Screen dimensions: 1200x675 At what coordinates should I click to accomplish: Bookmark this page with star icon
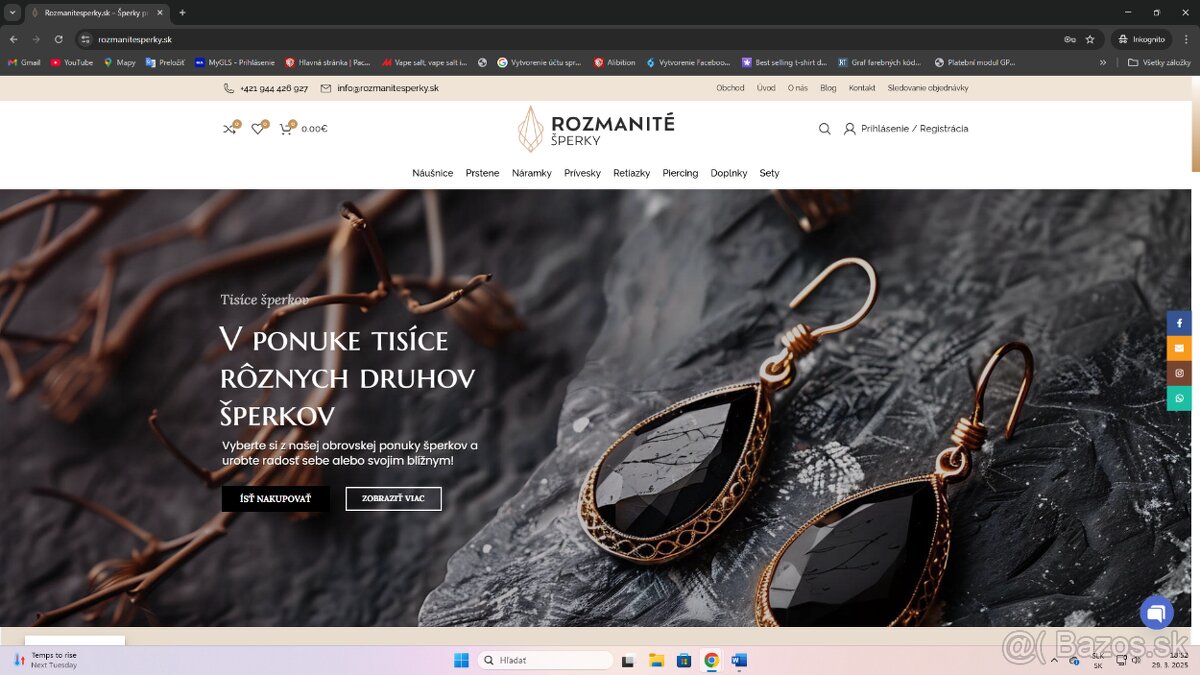pos(1090,39)
